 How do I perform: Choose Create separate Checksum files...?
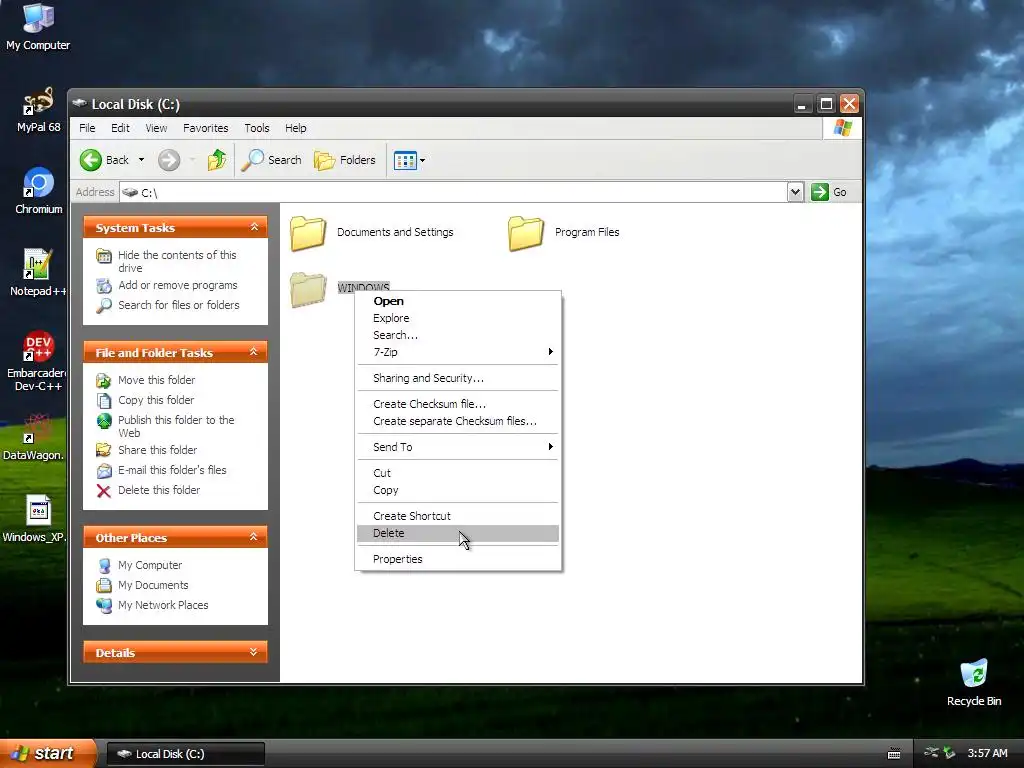[458, 421]
